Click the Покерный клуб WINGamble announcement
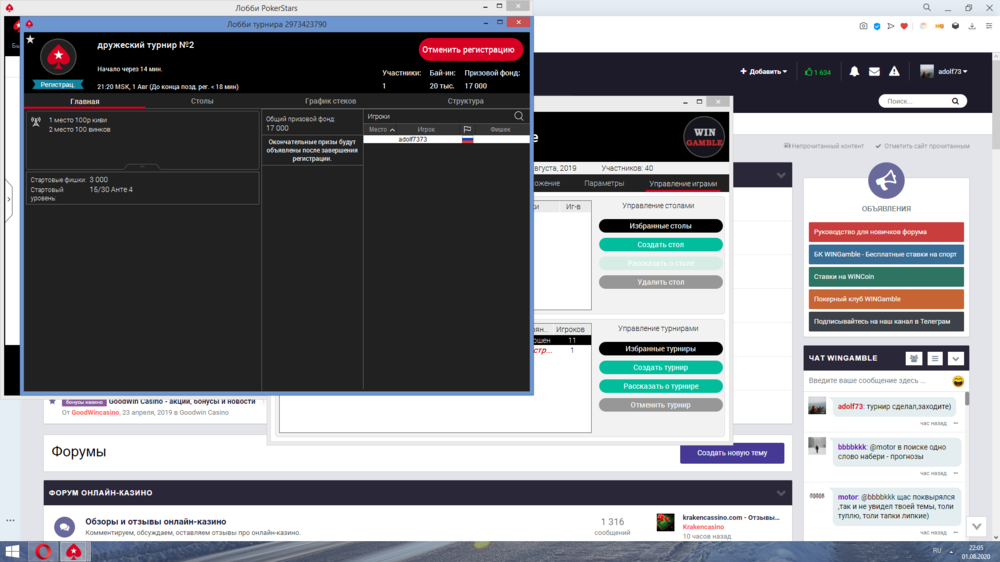The height and width of the screenshot is (562, 1000). click(x=886, y=299)
